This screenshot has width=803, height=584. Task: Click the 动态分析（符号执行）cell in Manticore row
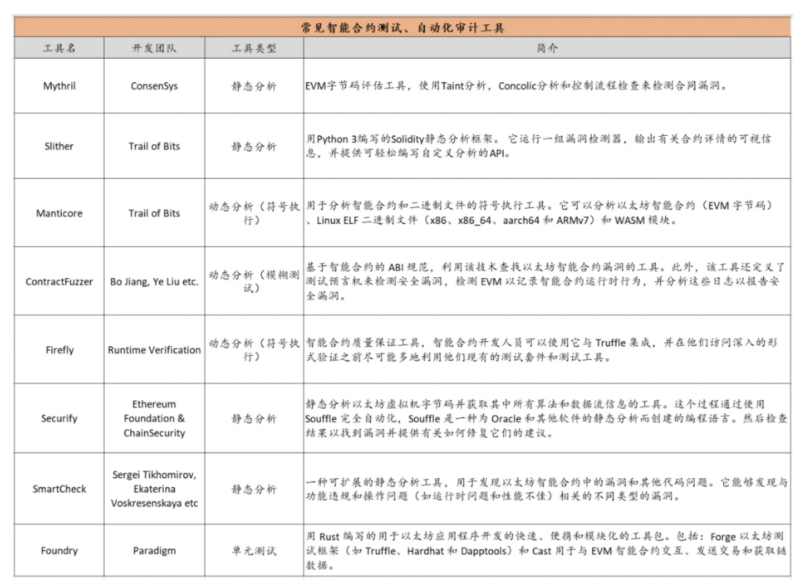pos(254,213)
